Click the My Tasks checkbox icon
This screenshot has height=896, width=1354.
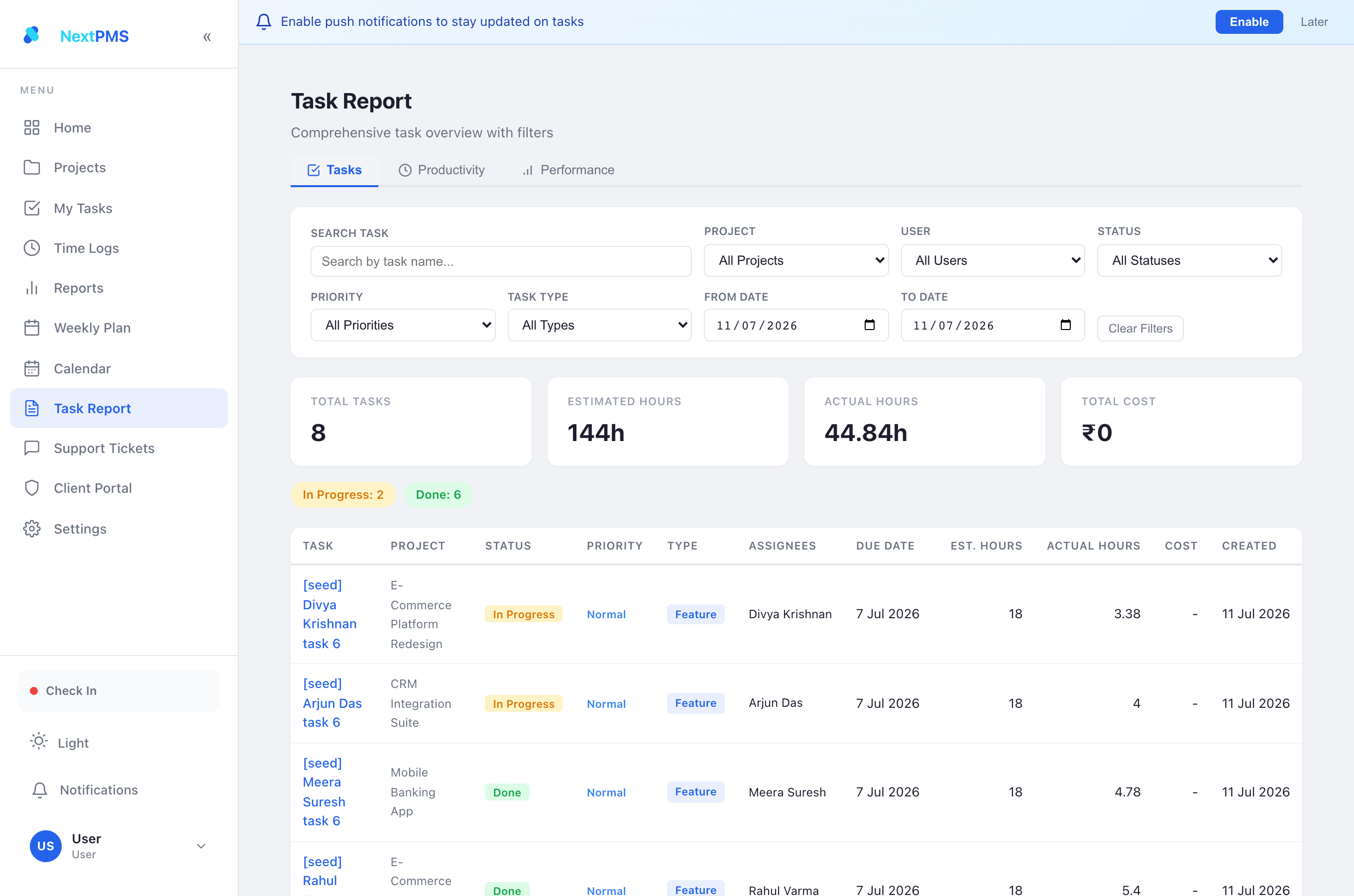[x=32, y=208]
